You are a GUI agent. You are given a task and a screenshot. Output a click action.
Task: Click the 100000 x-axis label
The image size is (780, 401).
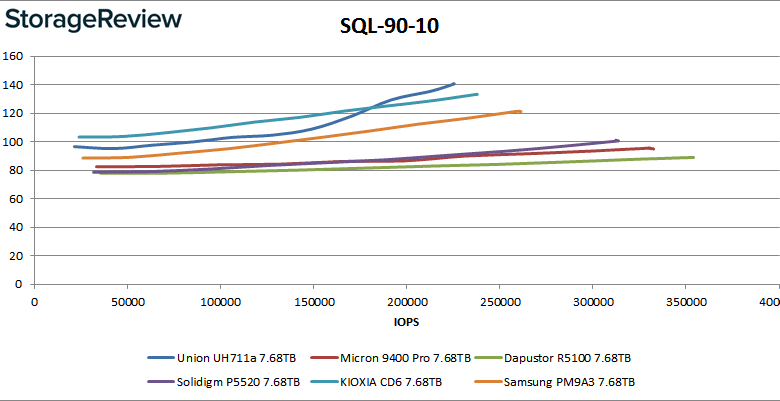click(220, 302)
